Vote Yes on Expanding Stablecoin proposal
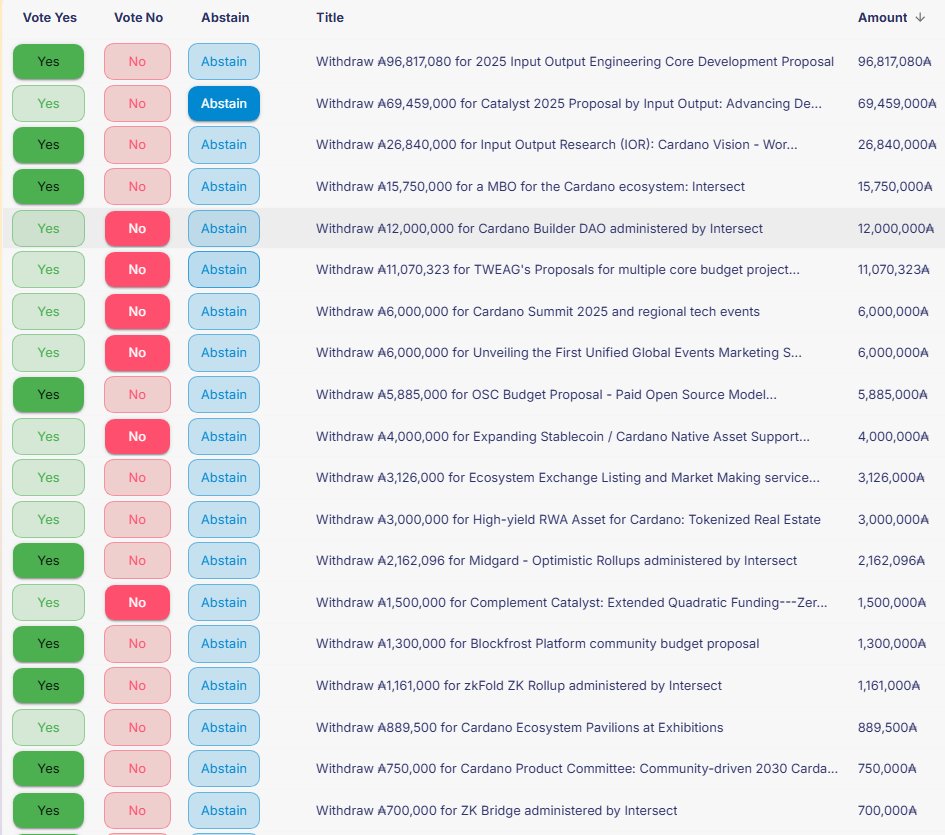The width and height of the screenshot is (945, 835). coord(48,436)
